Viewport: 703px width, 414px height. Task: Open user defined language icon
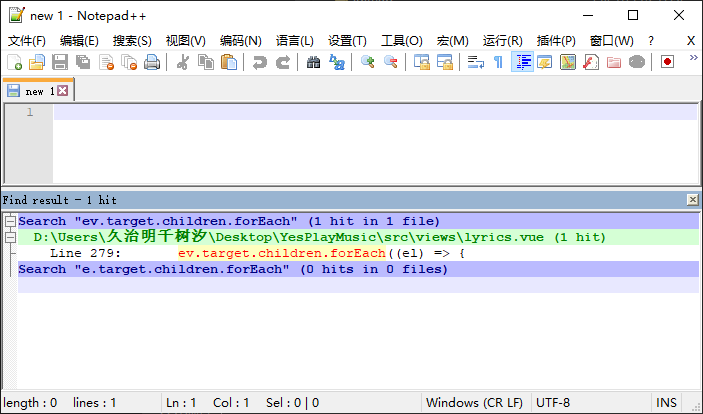[x=545, y=62]
